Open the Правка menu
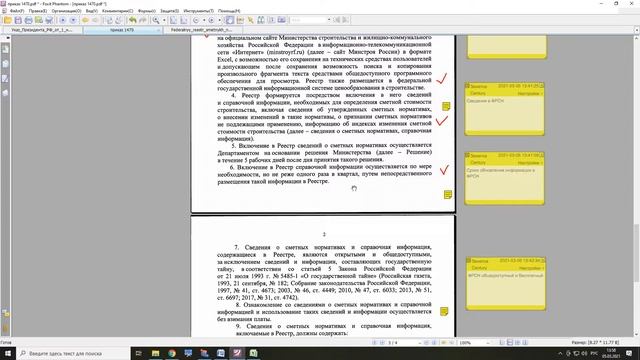 coord(38,11)
